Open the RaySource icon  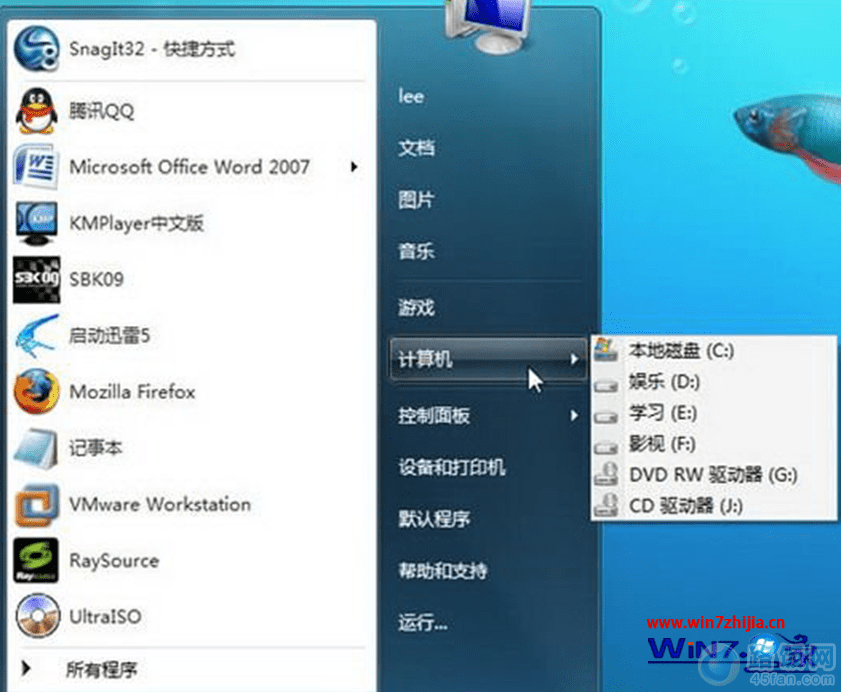(36, 561)
